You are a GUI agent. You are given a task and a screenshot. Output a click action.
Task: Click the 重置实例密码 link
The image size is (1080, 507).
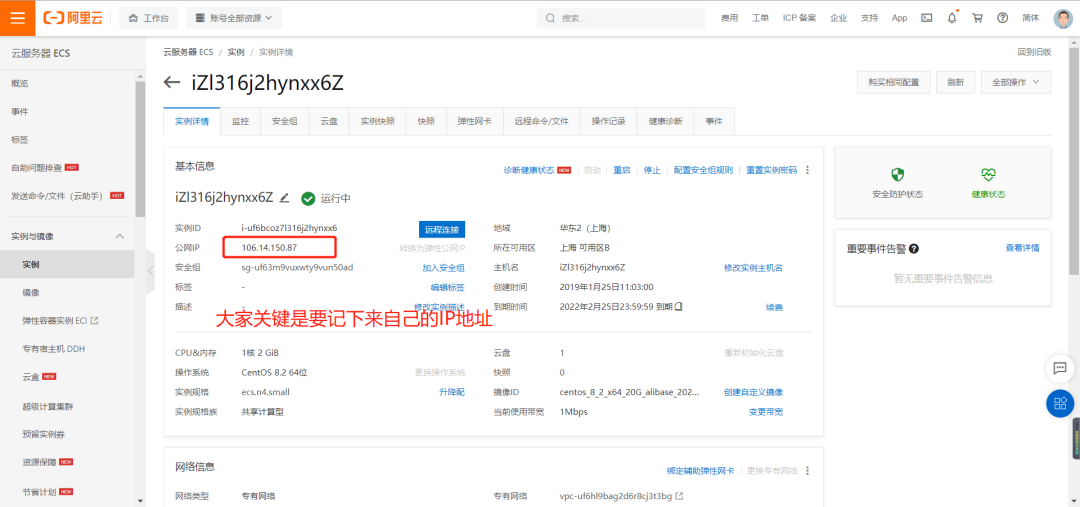click(771, 170)
